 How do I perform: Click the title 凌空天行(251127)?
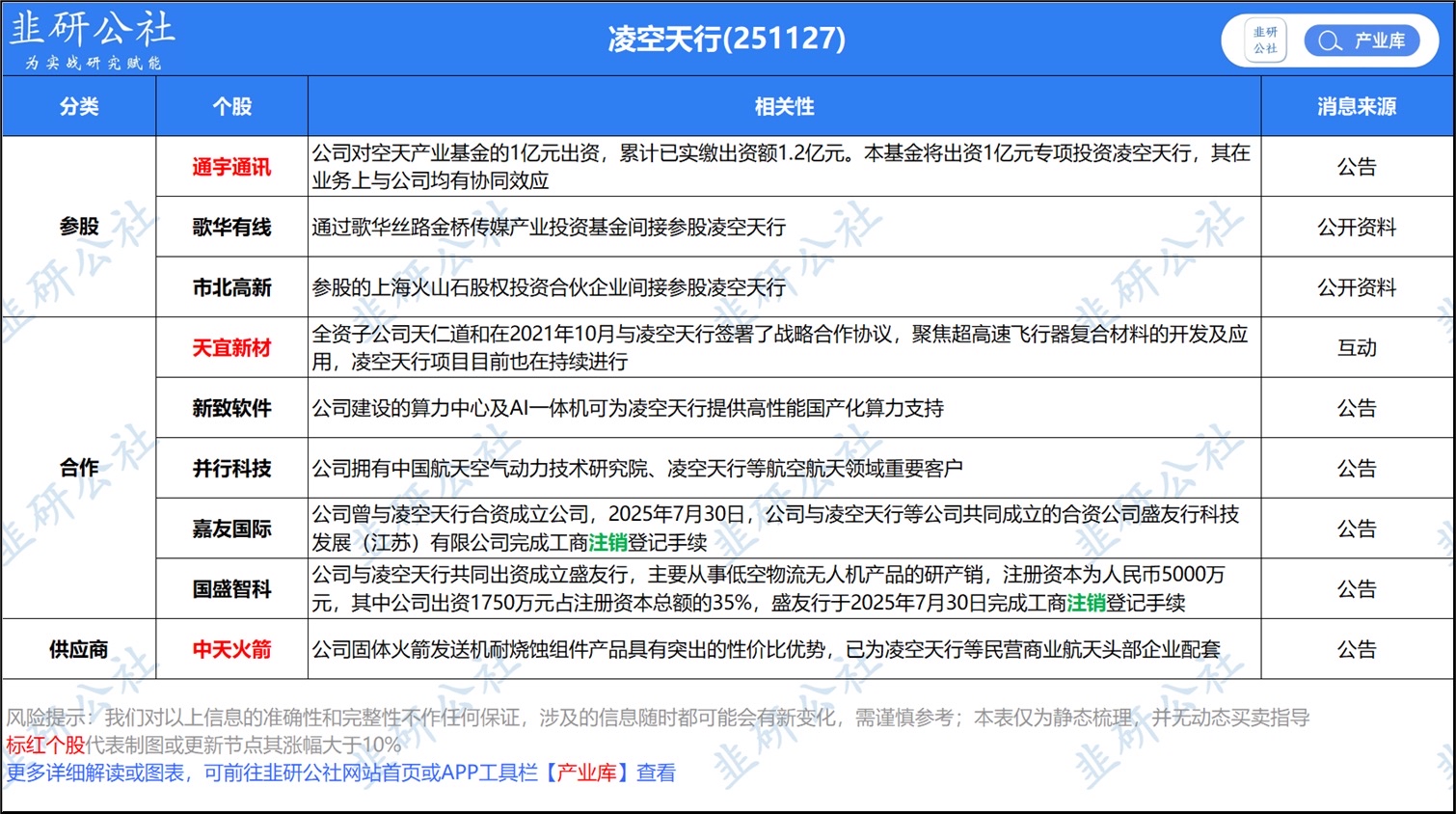pyautogui.click(x=726, y=39)
